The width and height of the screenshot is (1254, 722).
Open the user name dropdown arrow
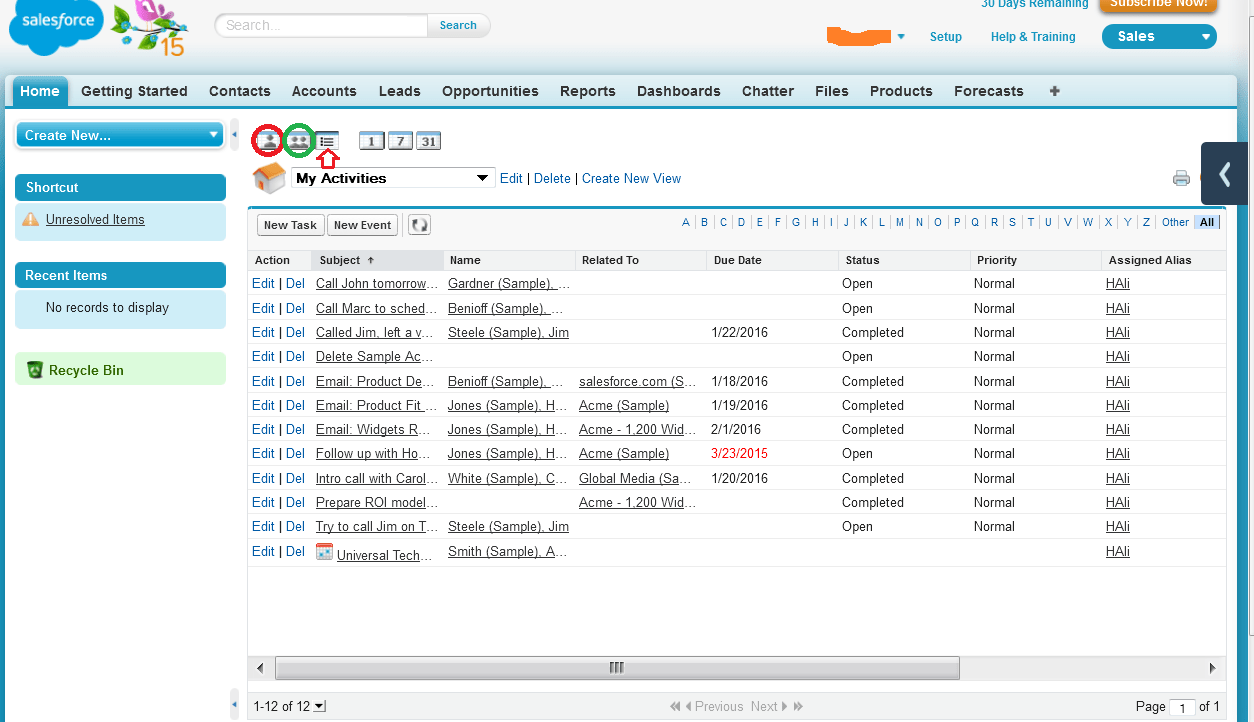pos(901,37)
